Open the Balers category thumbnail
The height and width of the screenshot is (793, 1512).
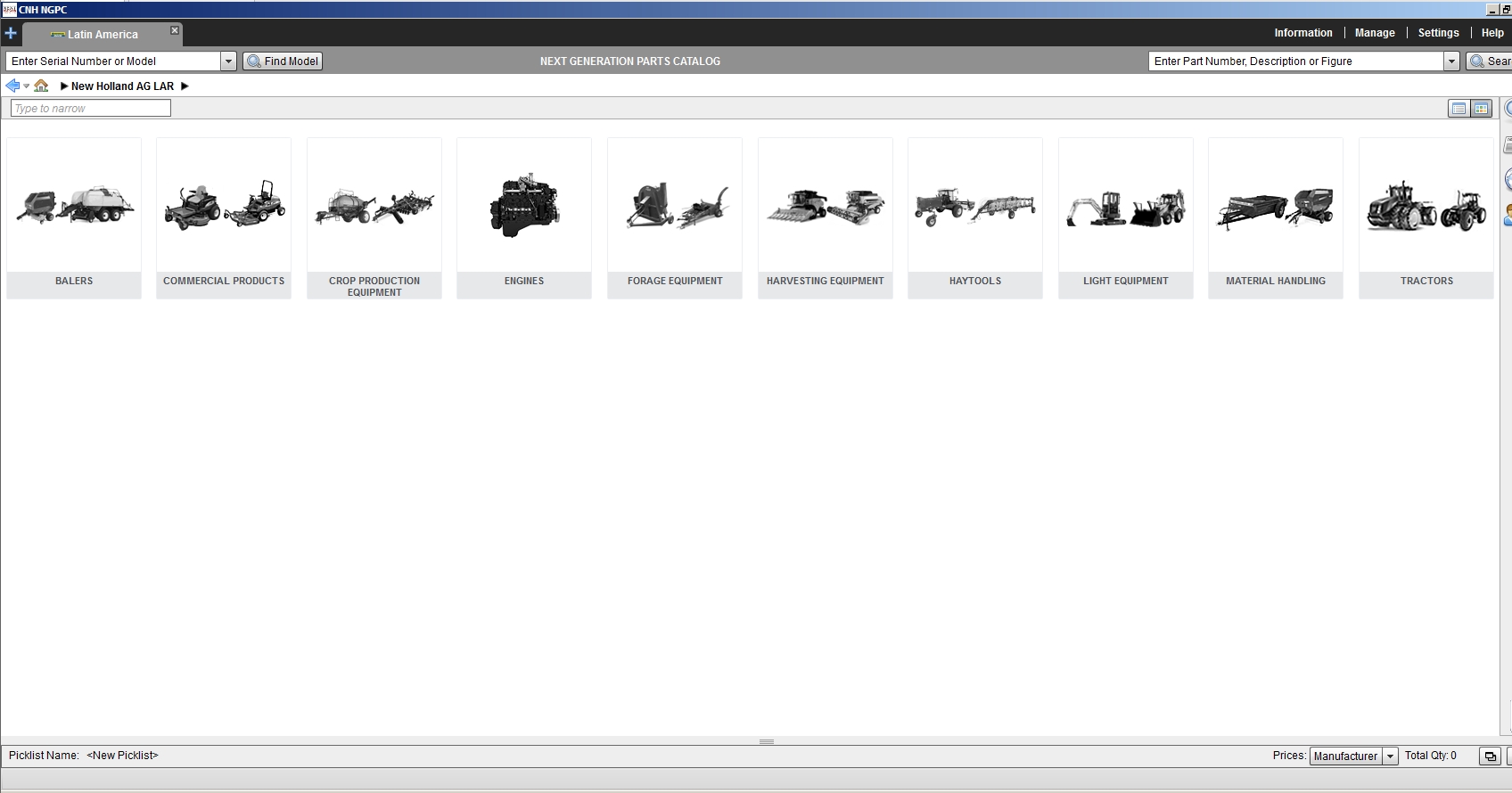[x=74, y=205]
